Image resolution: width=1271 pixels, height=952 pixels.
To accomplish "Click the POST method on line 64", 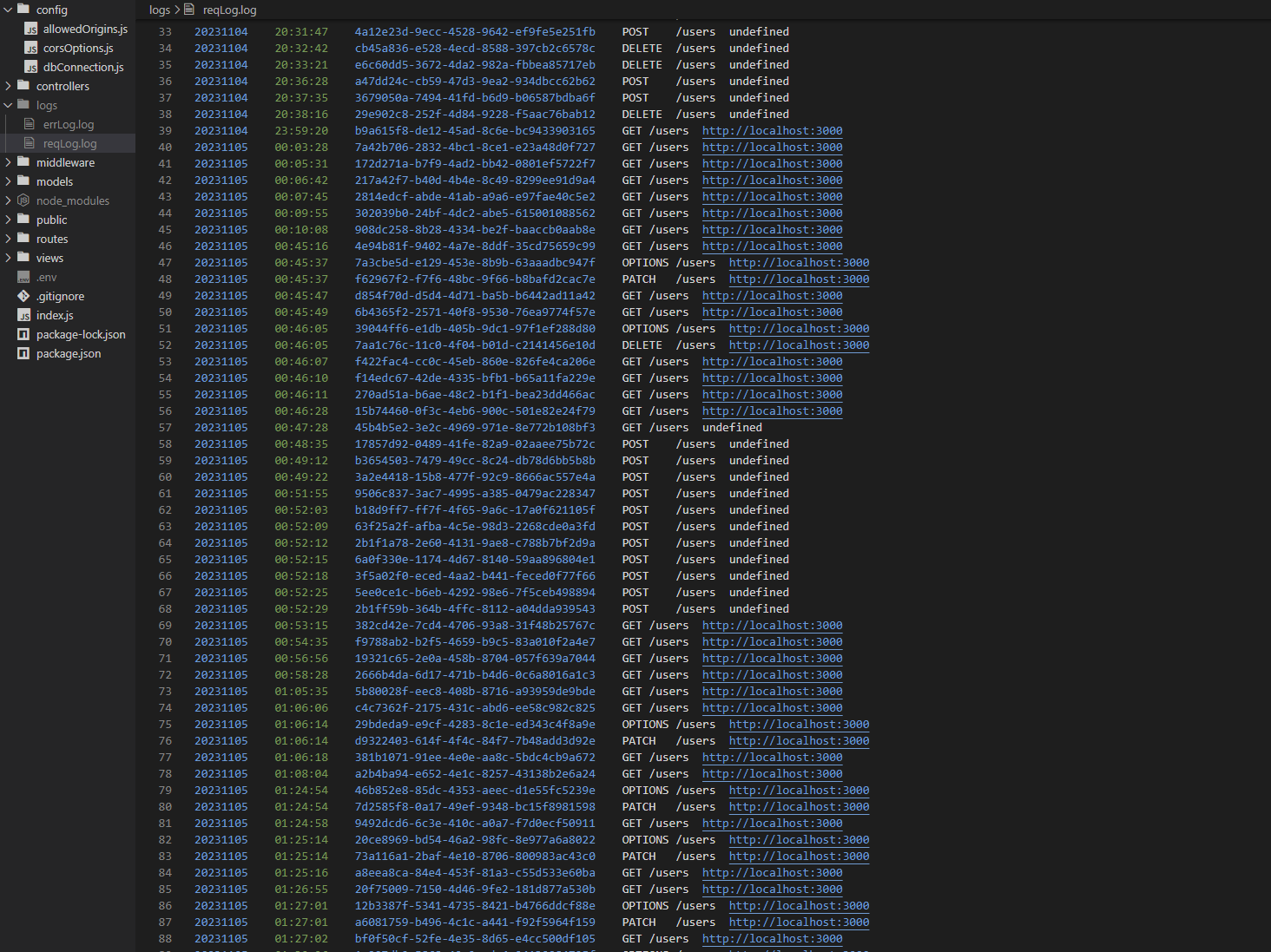I will [x=635, y=543].
